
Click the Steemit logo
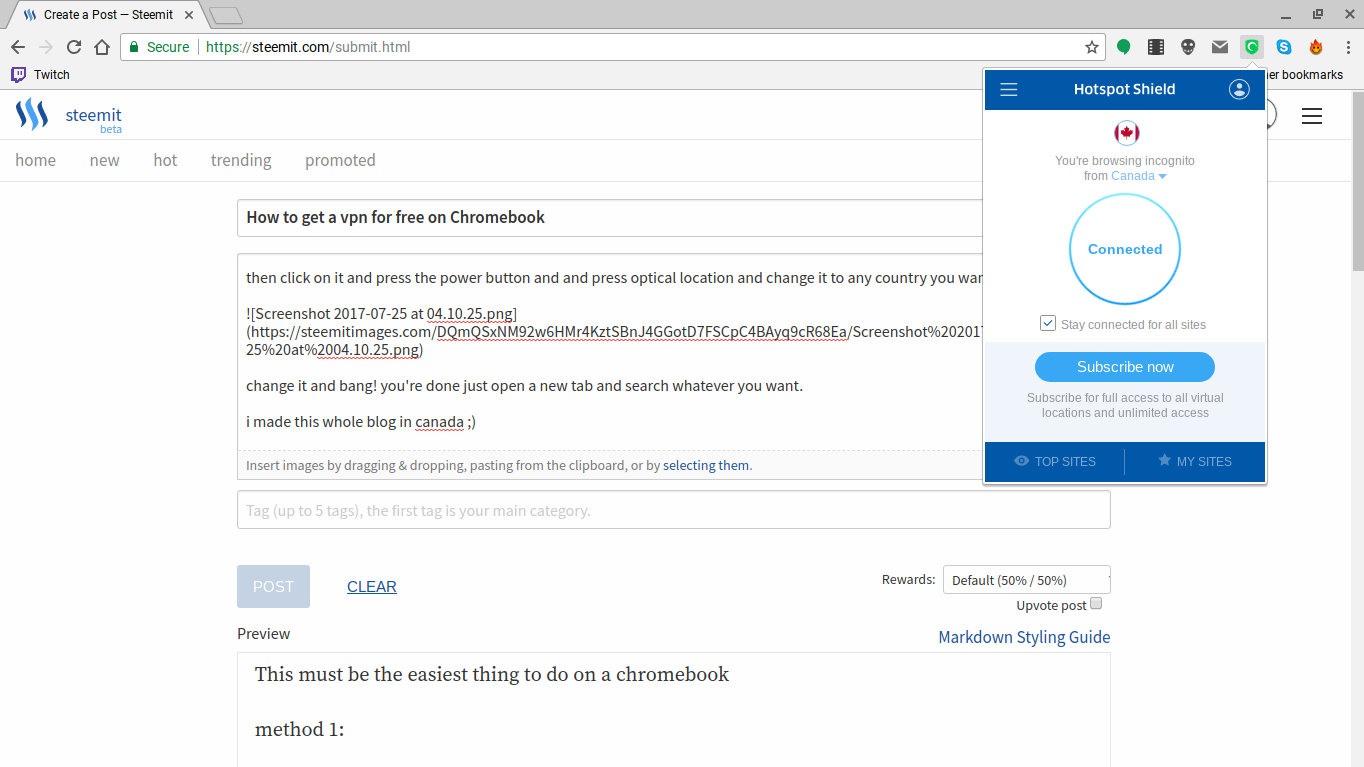pos(32,114)
